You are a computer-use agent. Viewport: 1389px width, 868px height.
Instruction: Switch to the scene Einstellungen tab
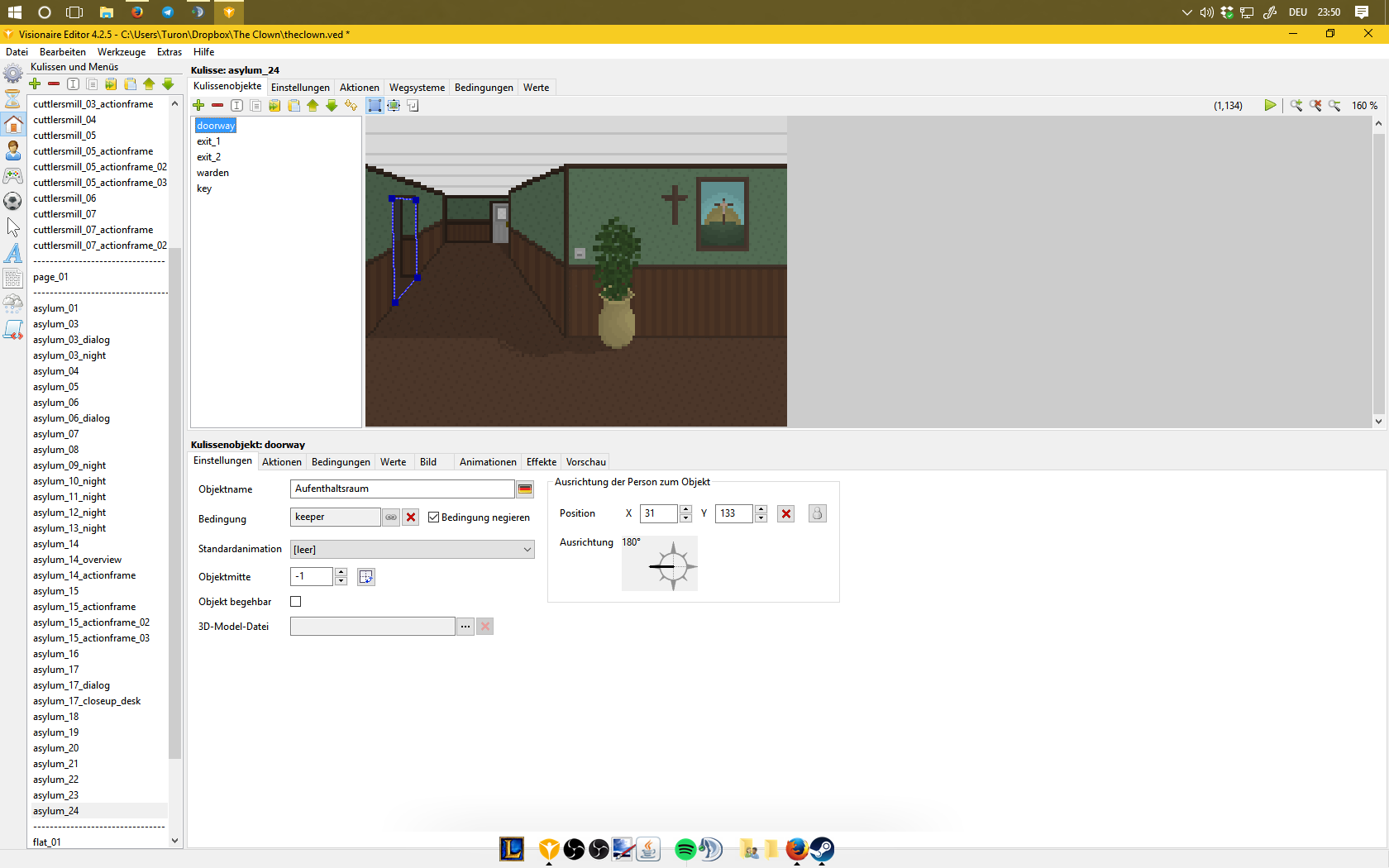300,88
